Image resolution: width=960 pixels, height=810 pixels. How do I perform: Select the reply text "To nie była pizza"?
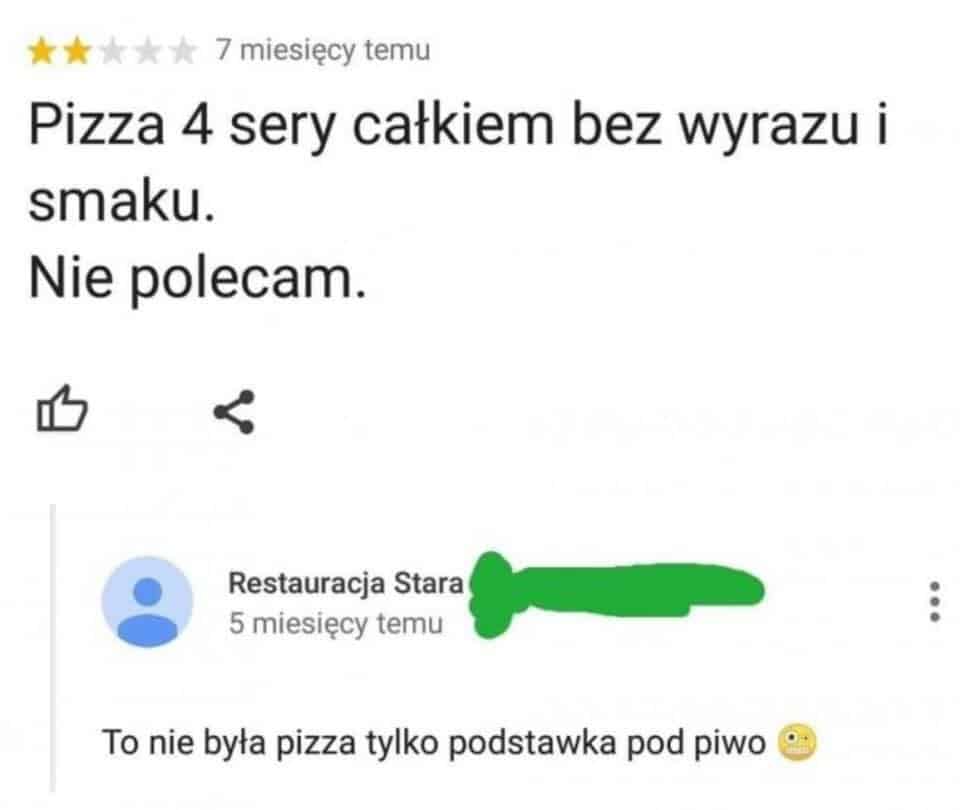(228, 743)
